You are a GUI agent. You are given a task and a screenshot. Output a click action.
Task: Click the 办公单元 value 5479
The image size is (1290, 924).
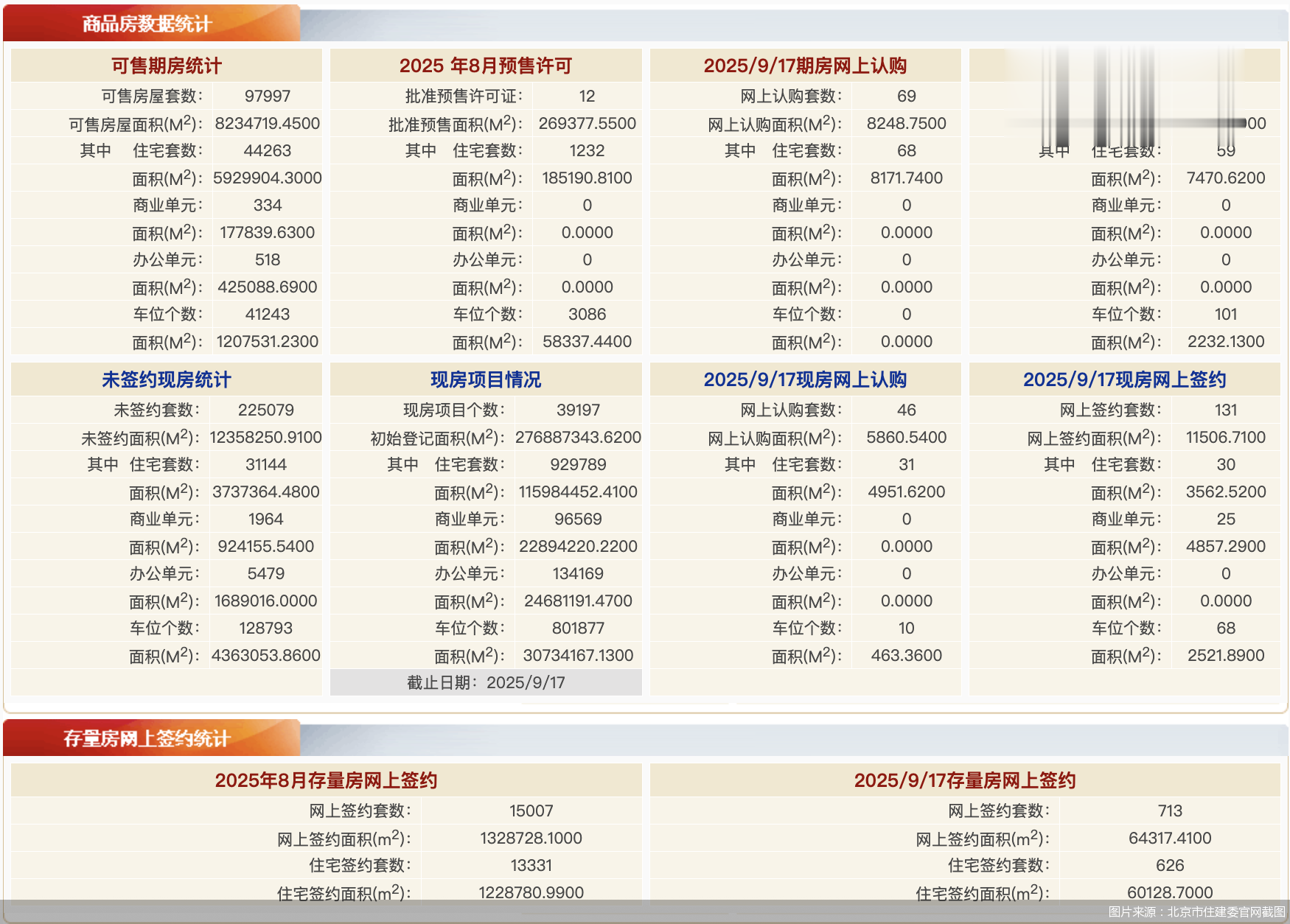pos(266,573)
